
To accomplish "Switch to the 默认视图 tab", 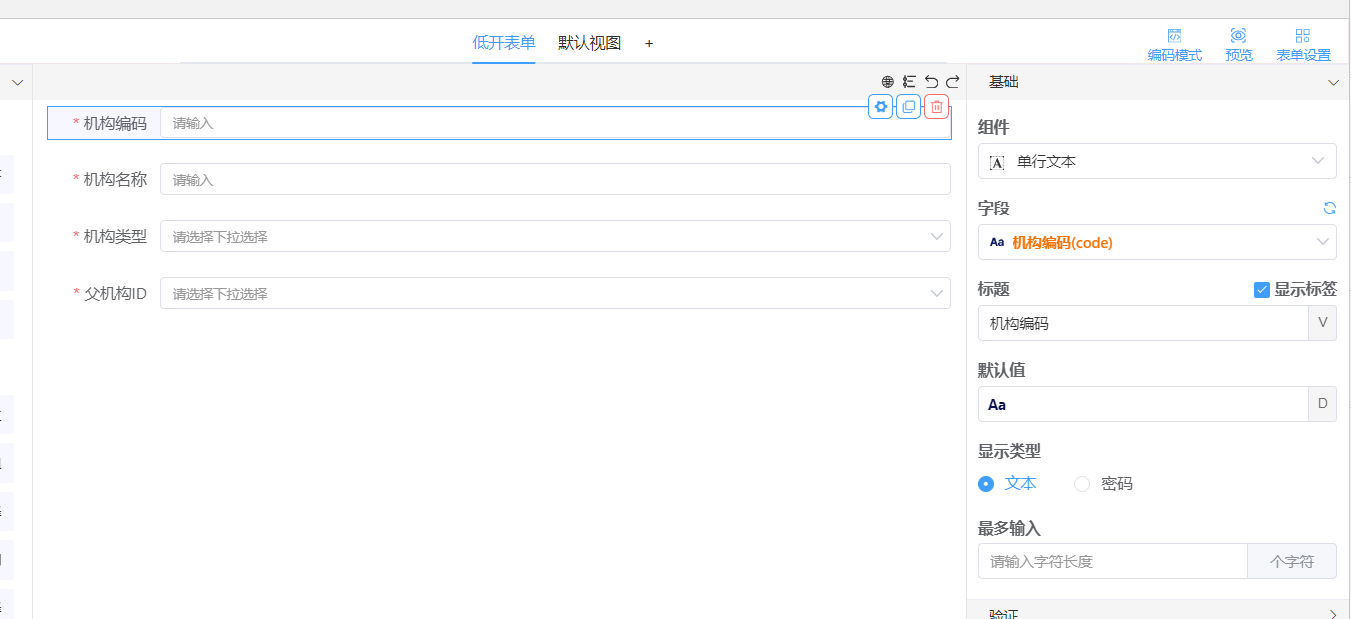I will tap(589, 43).
